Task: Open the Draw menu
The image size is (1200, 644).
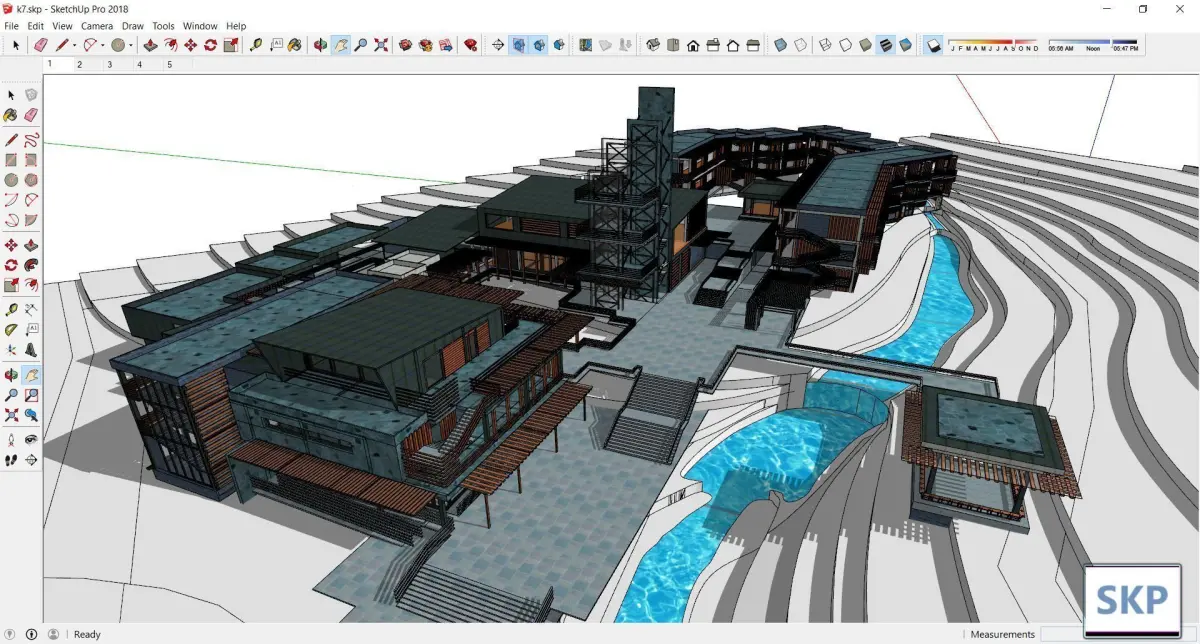Action: click(x=132, y=26)
